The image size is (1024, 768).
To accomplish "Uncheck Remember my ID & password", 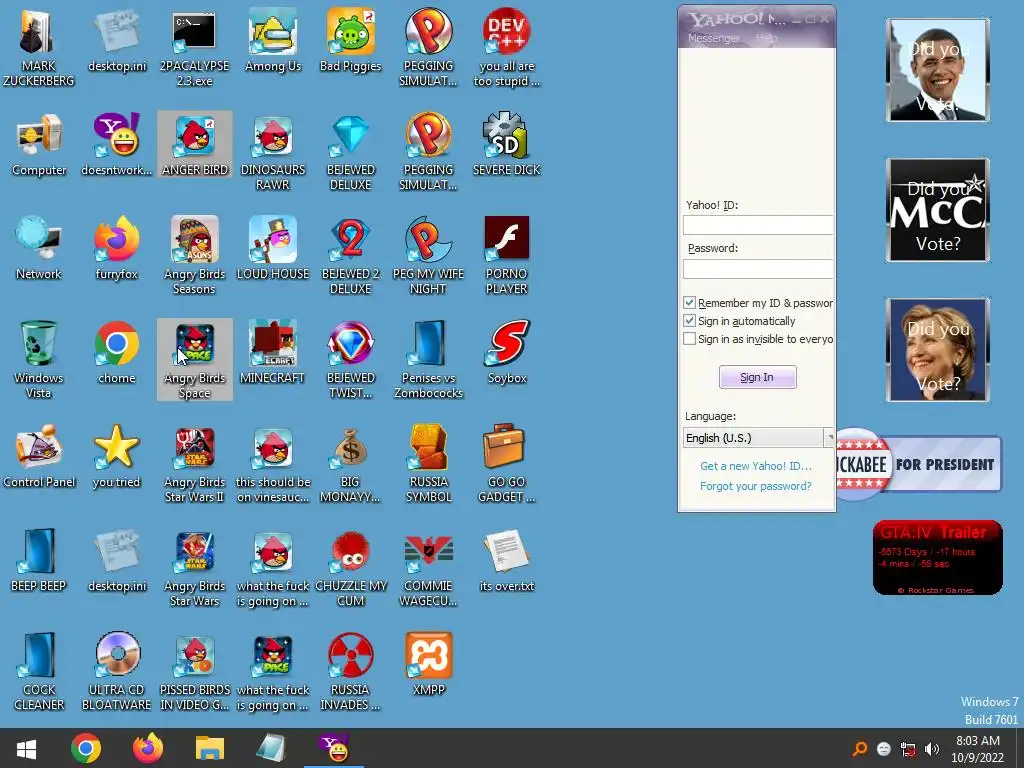I will 690,302.
